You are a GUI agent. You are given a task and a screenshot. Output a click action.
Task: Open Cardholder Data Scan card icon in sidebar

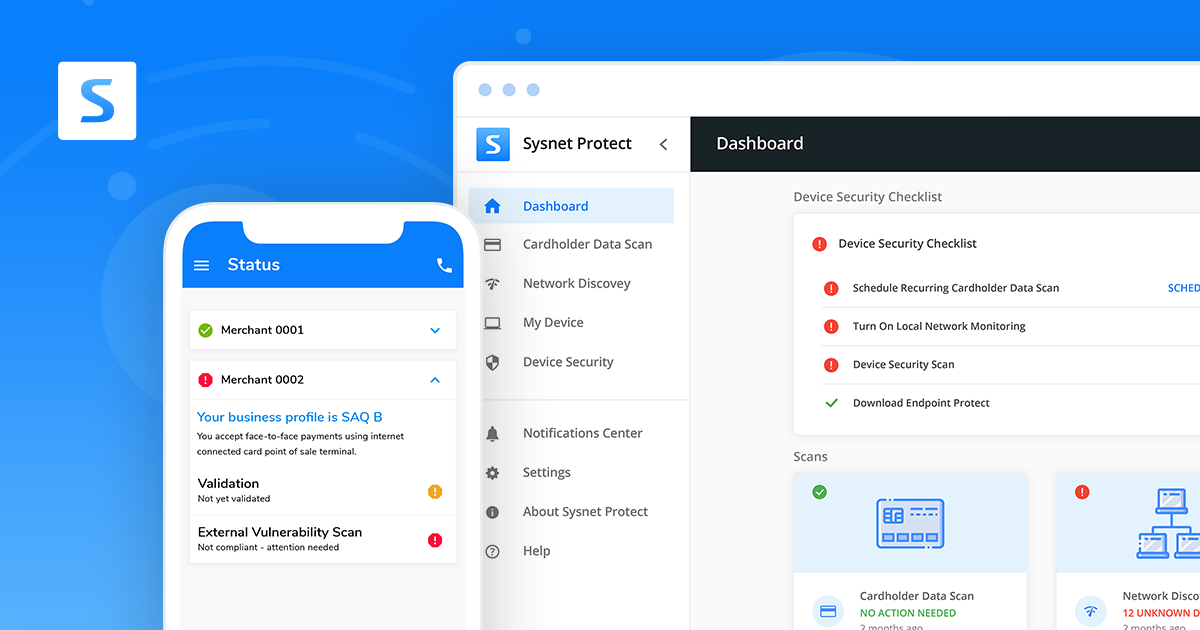click(x=492, y=243)
